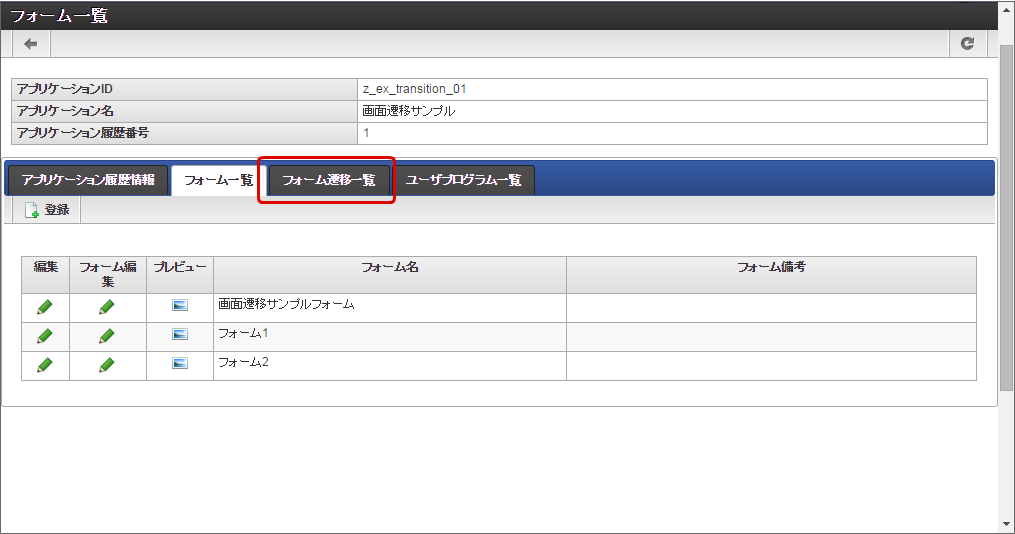The width and height of the screenshot is (1015, 534).
Task: Click 編集 pencil for フォーム1 row
Action: 45,336
